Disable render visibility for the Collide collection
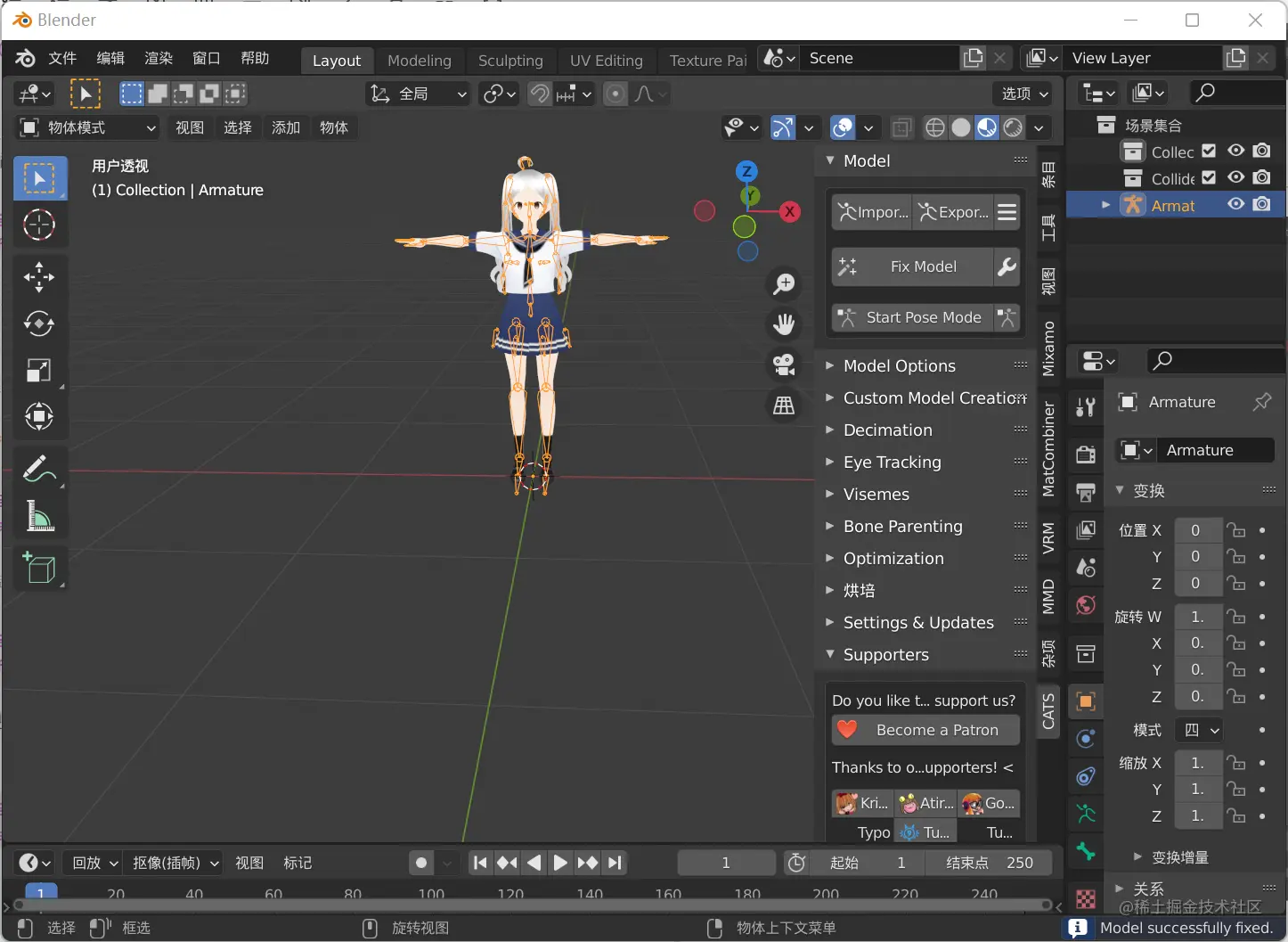Screen dimensions: 1288x942 (1261, 177)
